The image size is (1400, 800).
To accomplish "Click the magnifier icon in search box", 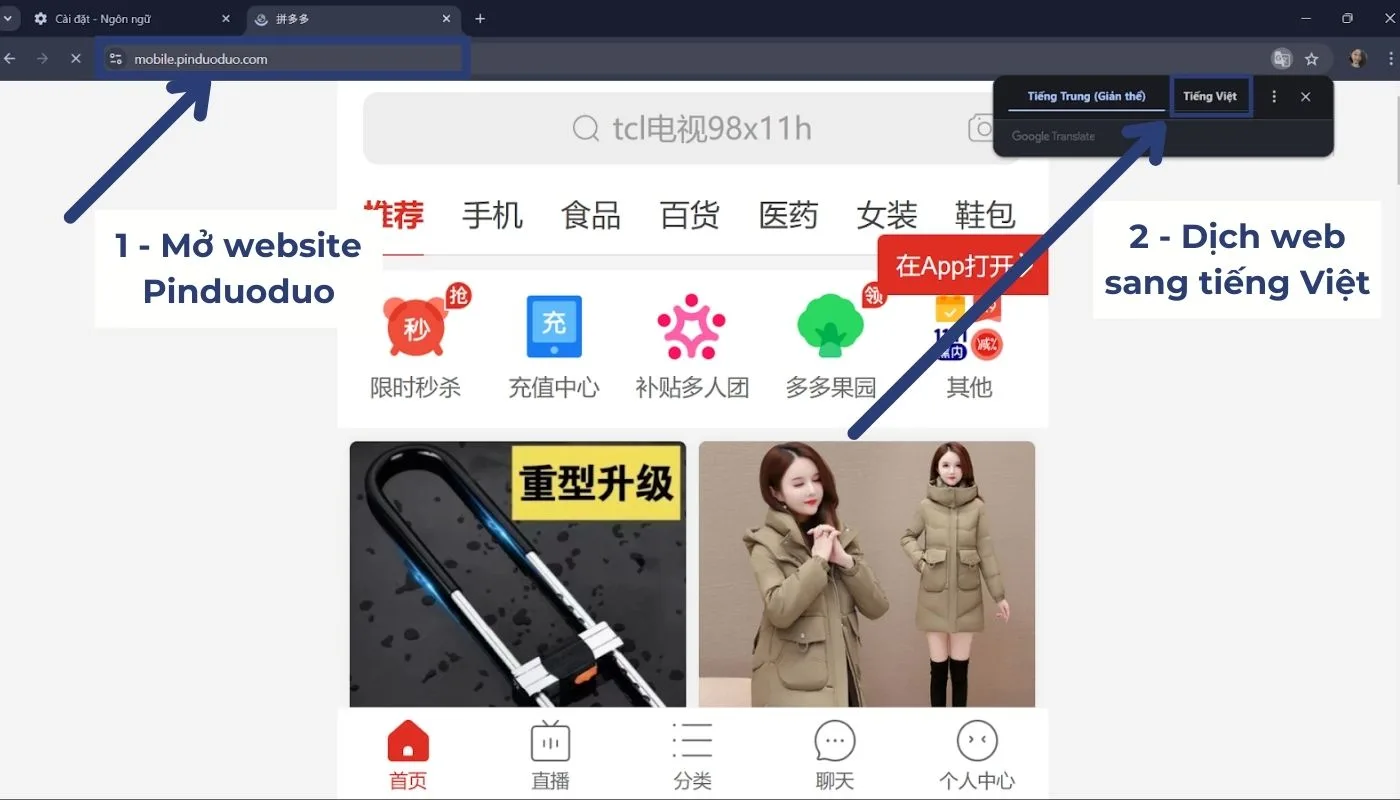I will 586,129.
